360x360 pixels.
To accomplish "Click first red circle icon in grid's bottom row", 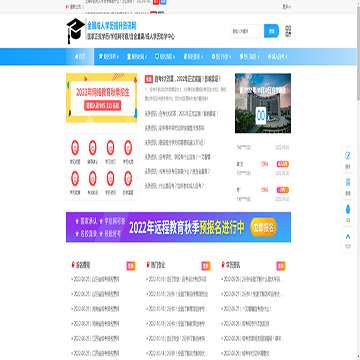I will coord(75,178).
